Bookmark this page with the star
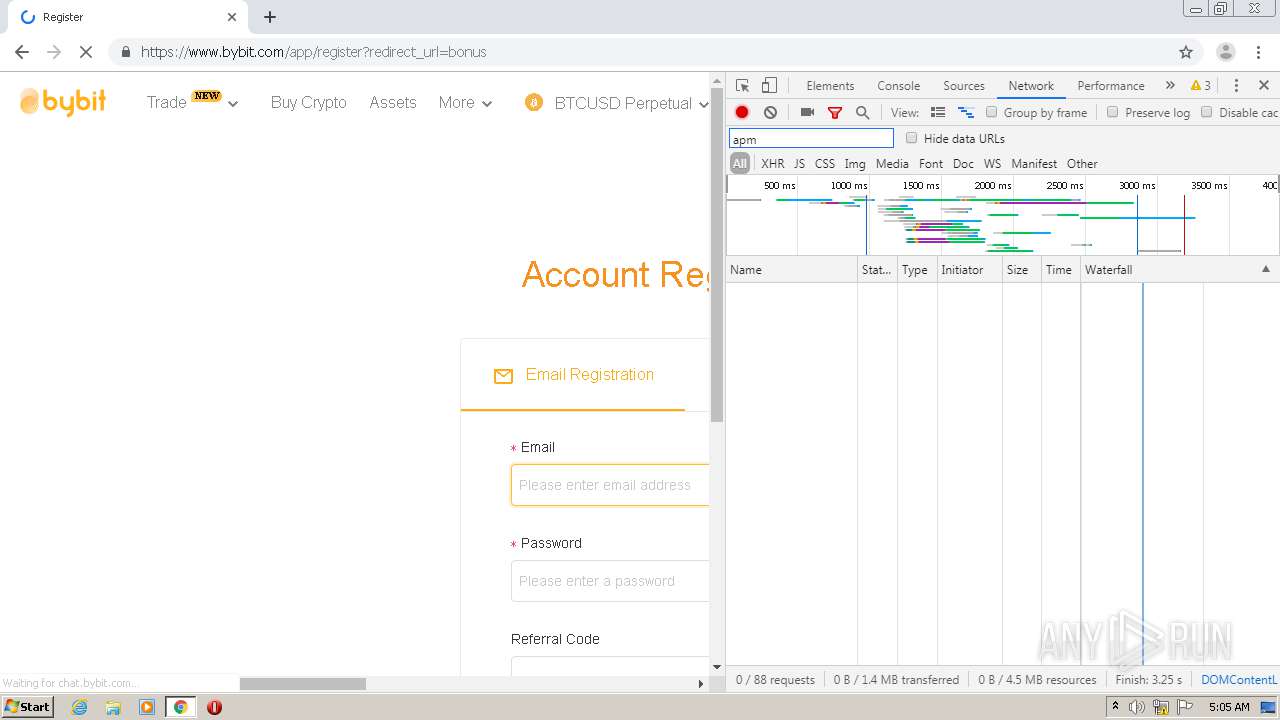 1186,52
